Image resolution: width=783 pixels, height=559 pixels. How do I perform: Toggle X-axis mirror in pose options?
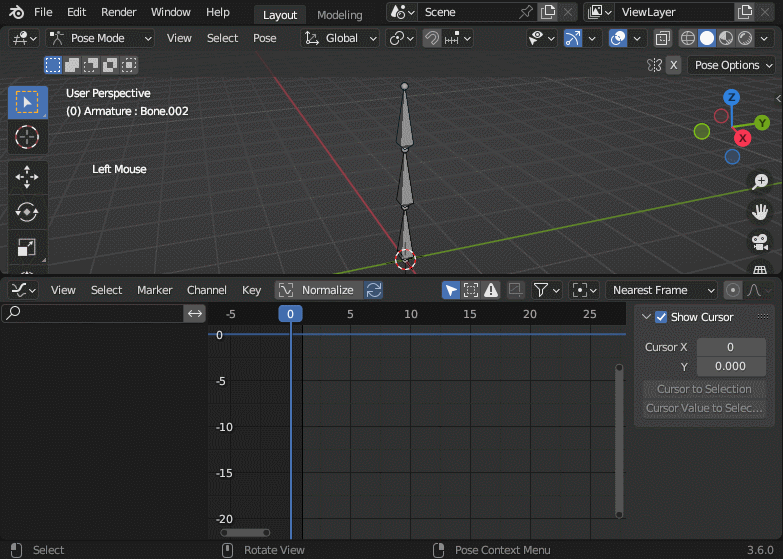(673, 65)
